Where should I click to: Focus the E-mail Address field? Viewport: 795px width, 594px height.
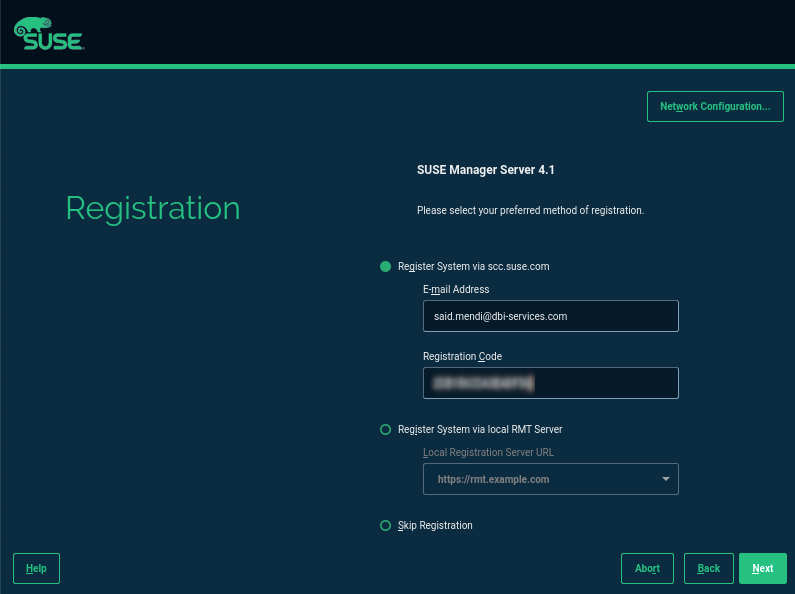click(x=551, y=316)
